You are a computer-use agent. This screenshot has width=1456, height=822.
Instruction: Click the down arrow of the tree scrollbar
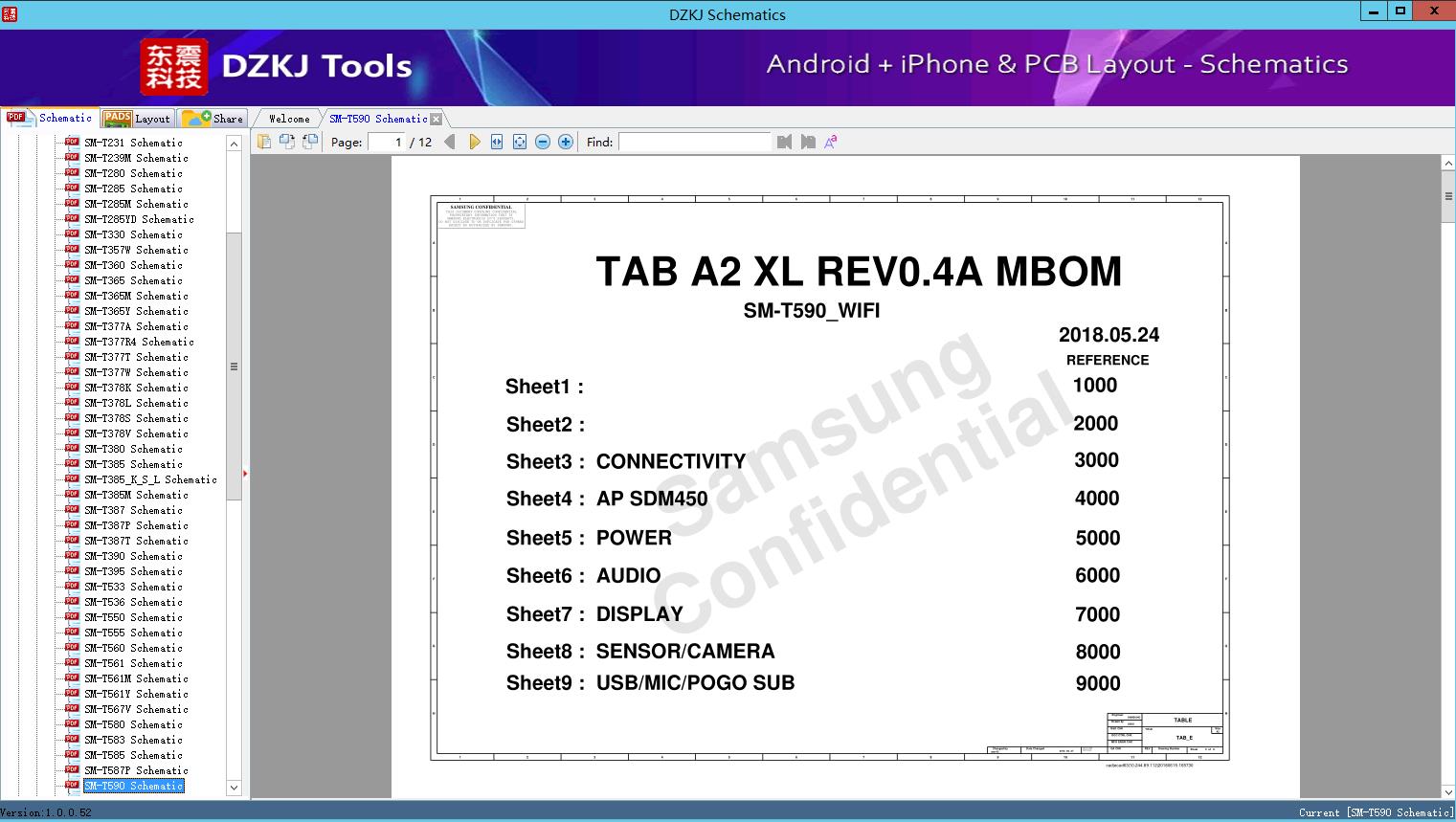click(x=234, y=788)
